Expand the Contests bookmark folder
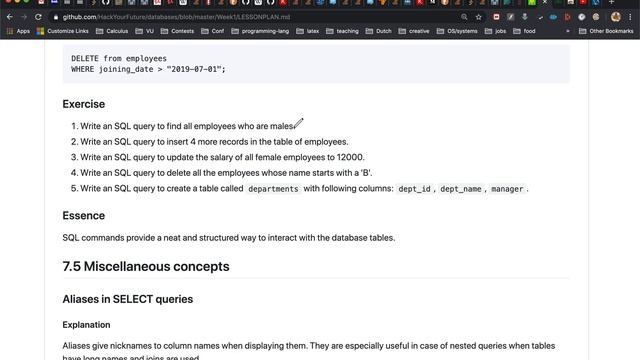640x360 pixels. coord(177,31)
